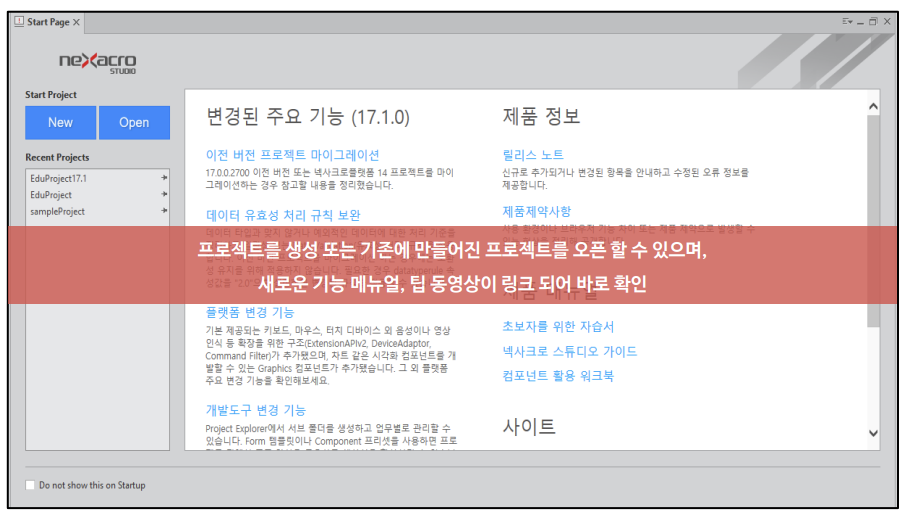Image resolution: width=913 pixels, height=514 pixels.
Task: Click the scroll up arrow of content pane
Action: point(873,107)
